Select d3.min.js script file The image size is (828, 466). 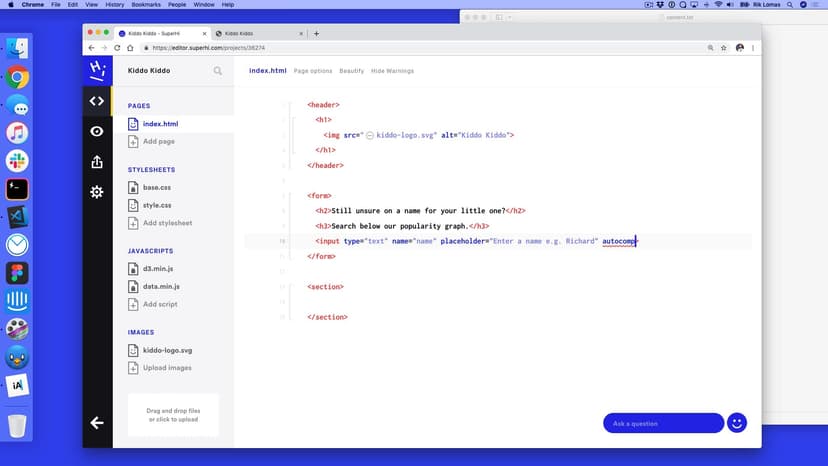pyautogui.click(x=160, y=269)
